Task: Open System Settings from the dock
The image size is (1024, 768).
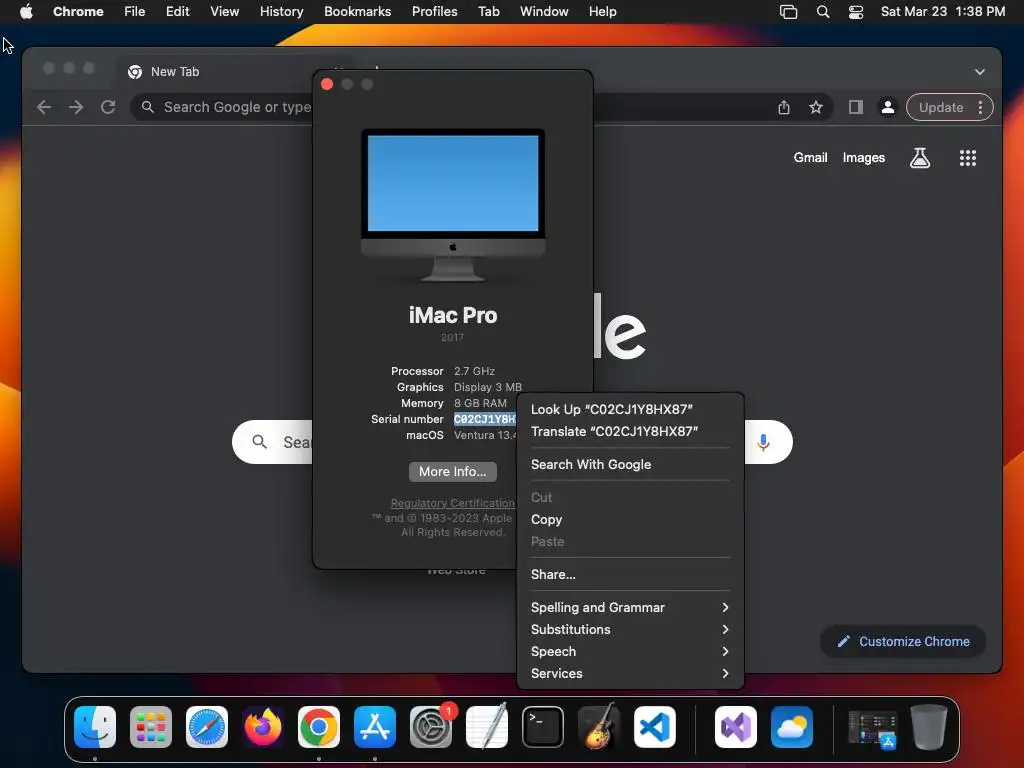Action: [431, 727]
